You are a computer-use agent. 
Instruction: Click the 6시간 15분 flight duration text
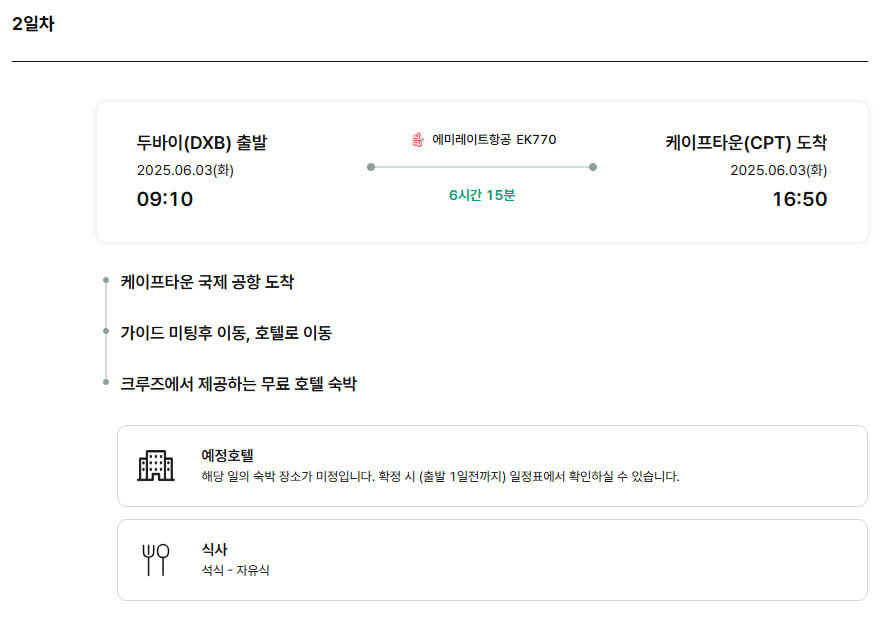[482, 195]
